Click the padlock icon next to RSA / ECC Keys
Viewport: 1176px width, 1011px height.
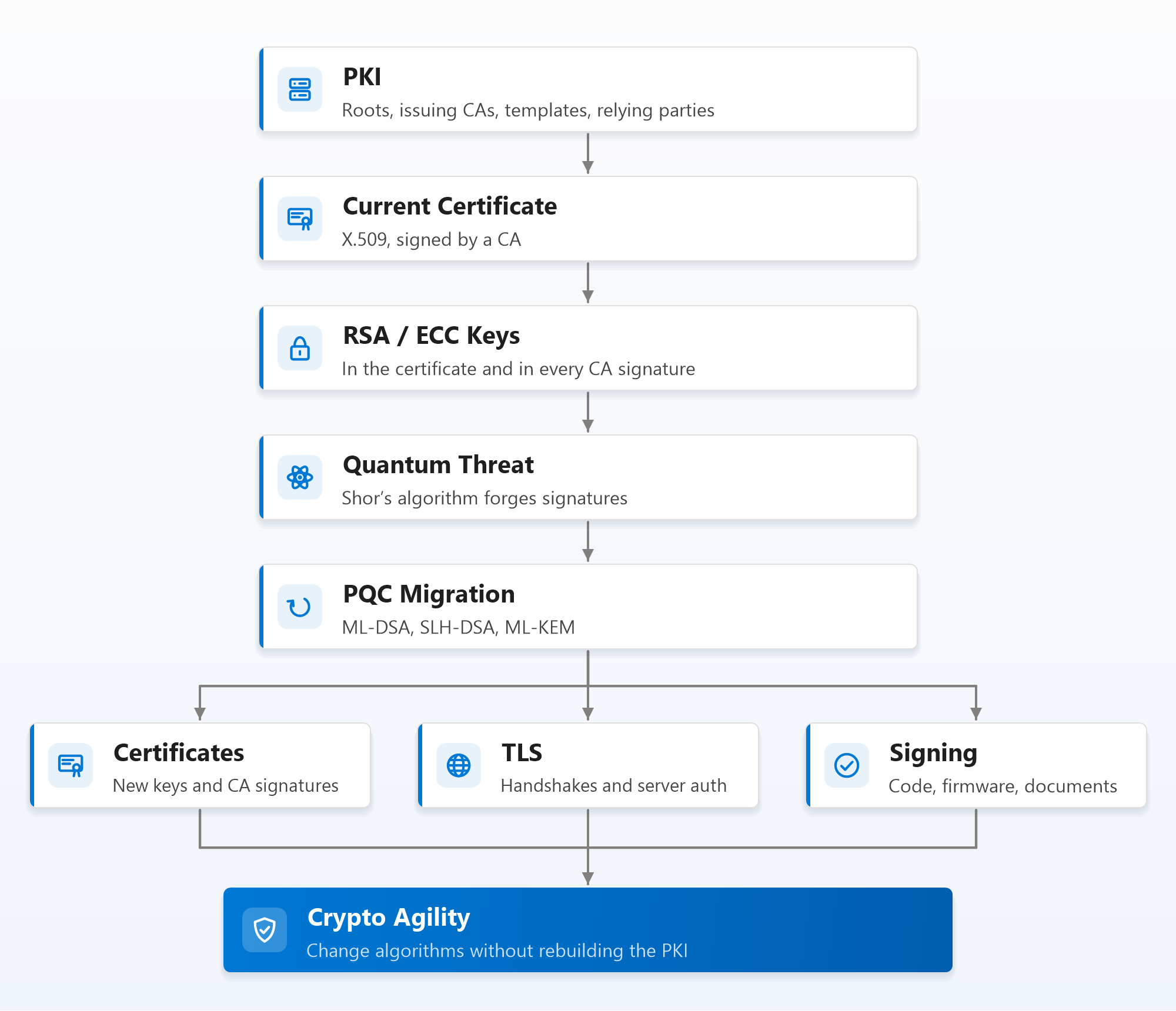tap(300, 348)
